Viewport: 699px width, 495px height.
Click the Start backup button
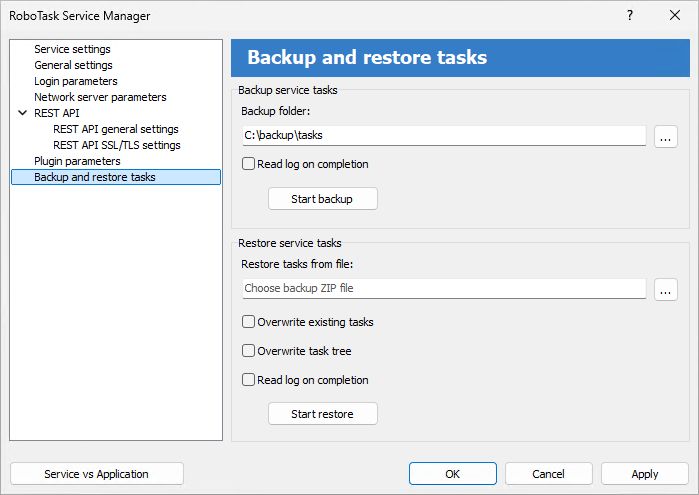[323, 199]
